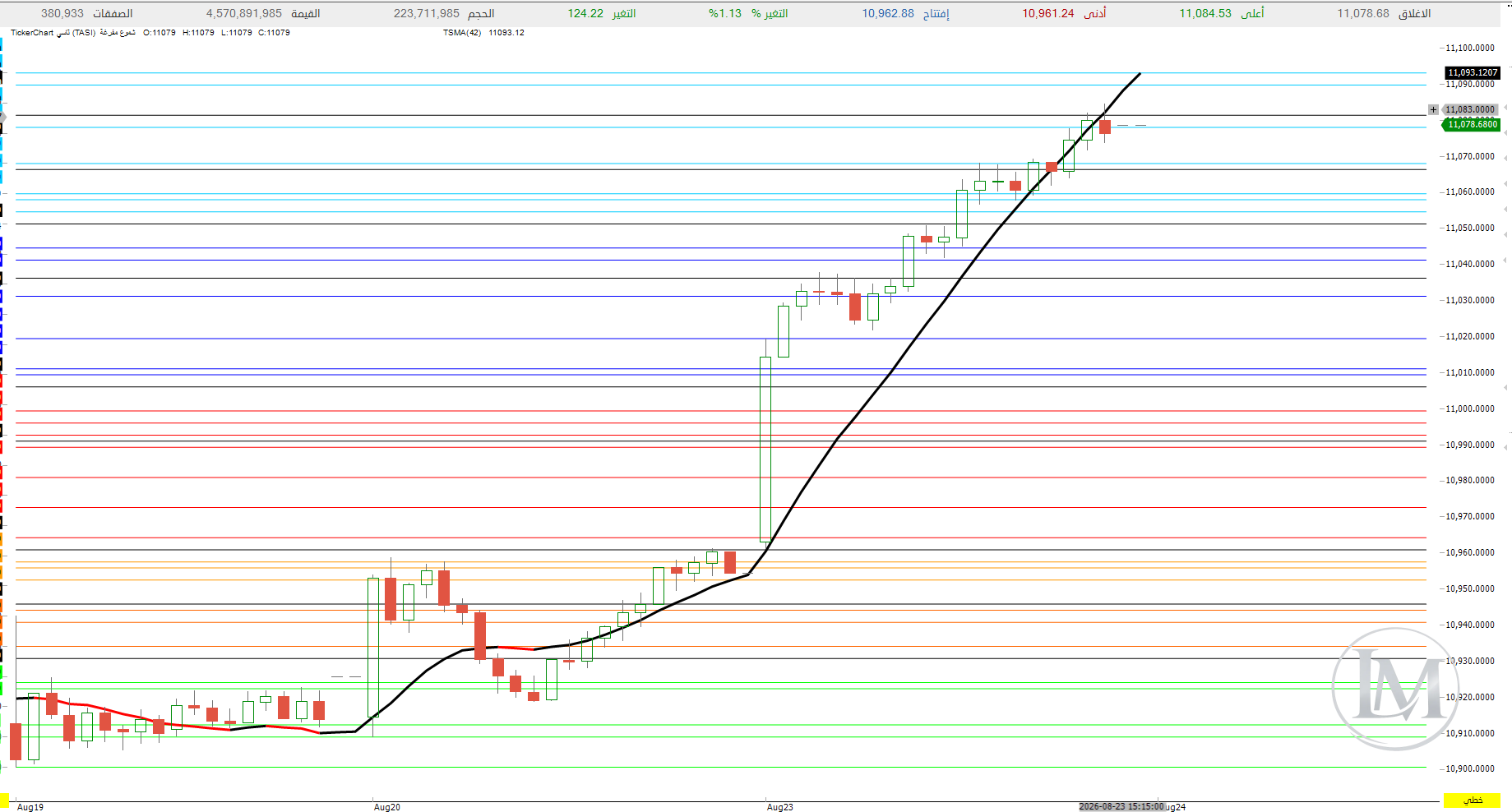Viewport: 1512px width, 812px height.
Task: Click the الحجم volume label
Action: 481,13
